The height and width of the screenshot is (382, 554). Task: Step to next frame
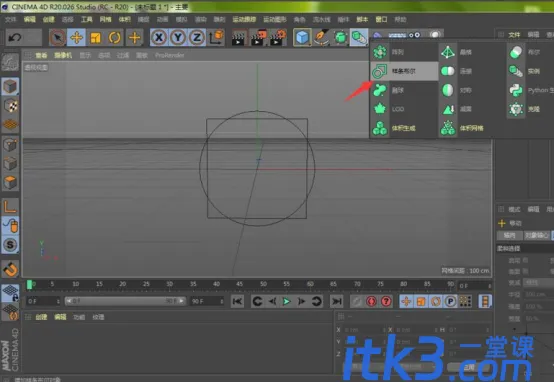tap(301, 301)
